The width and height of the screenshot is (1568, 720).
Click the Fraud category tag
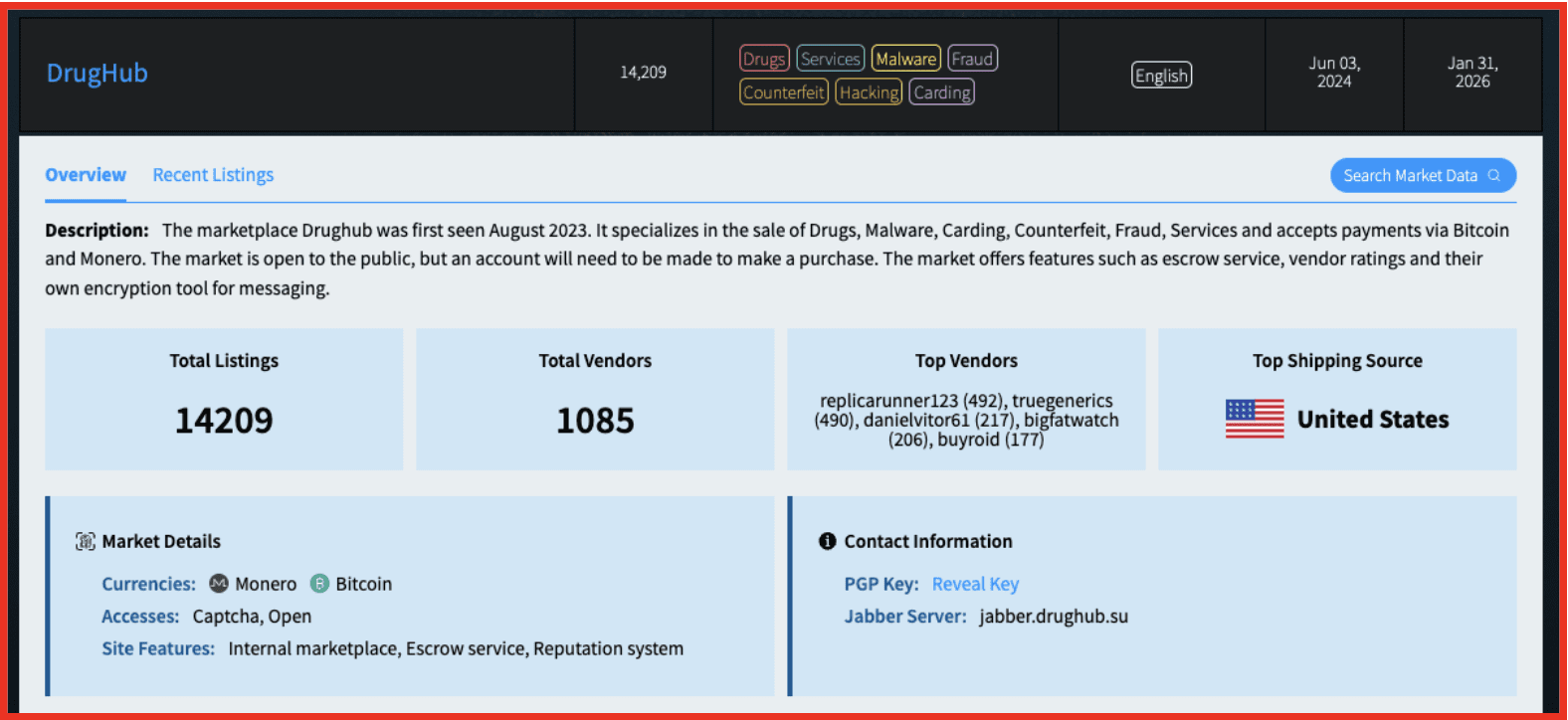coord(972,59)
